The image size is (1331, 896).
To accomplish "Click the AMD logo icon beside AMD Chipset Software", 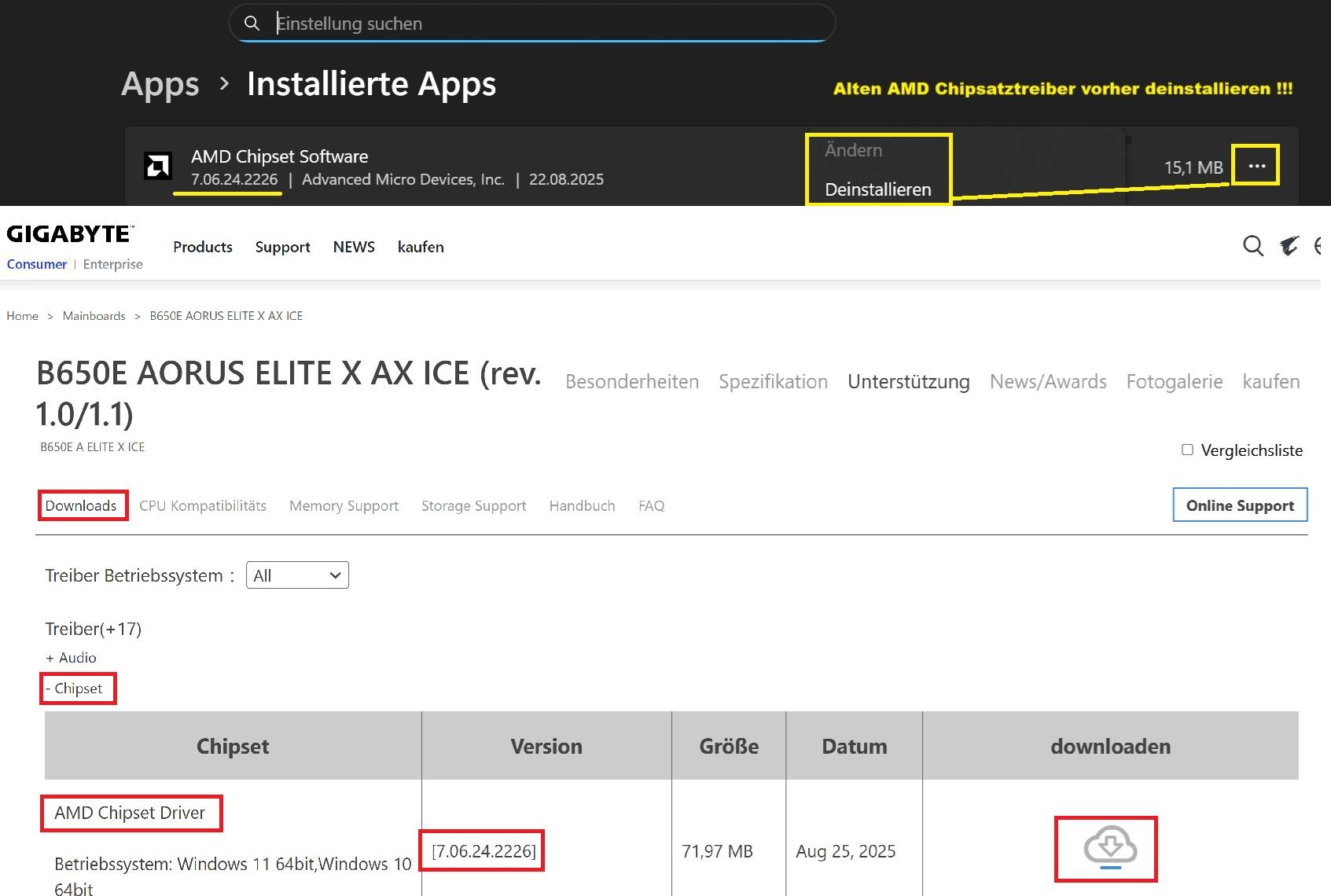I will (x=158, y=167).
